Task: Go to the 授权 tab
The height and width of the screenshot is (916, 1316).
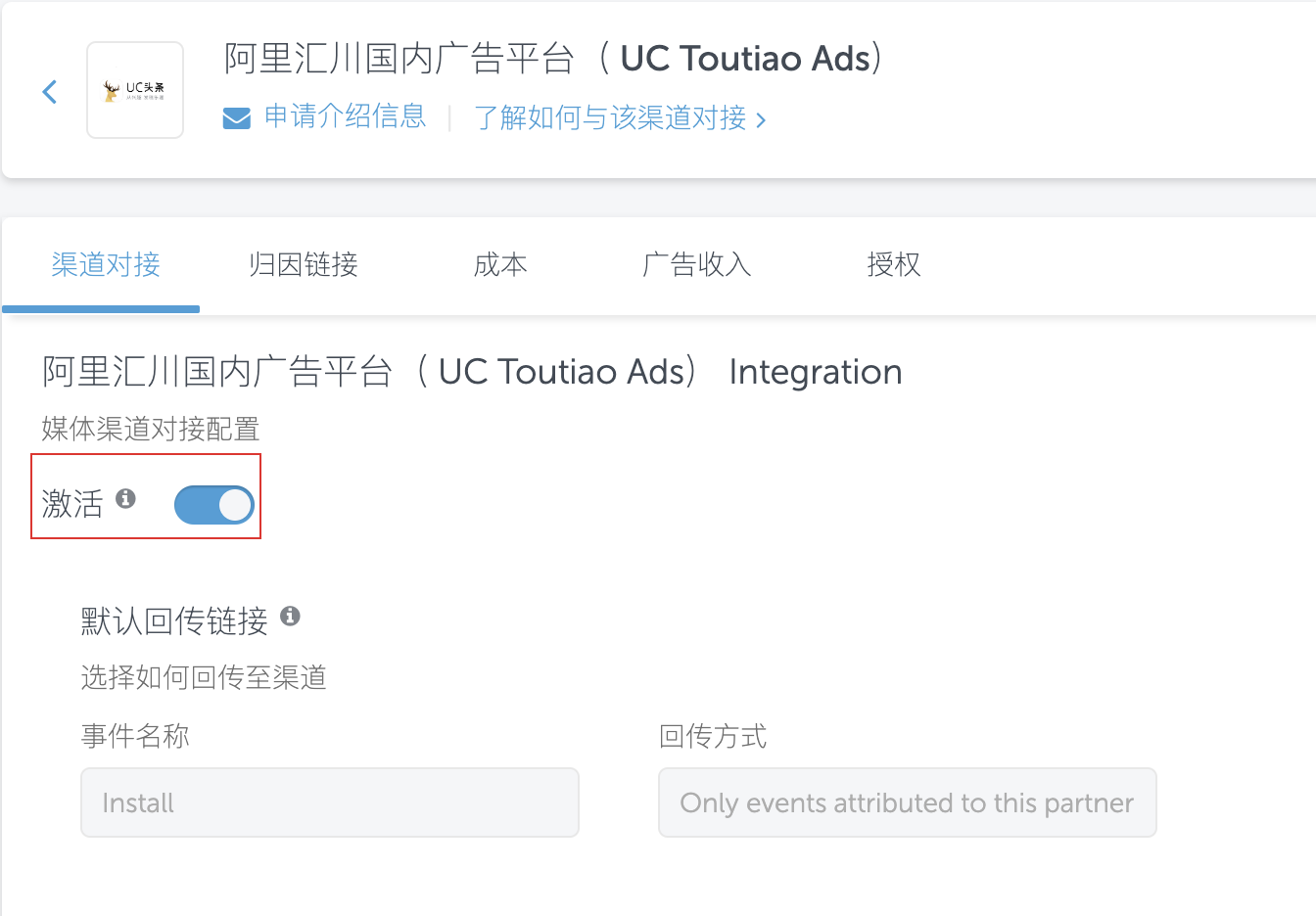Action: tap(894, 265)
